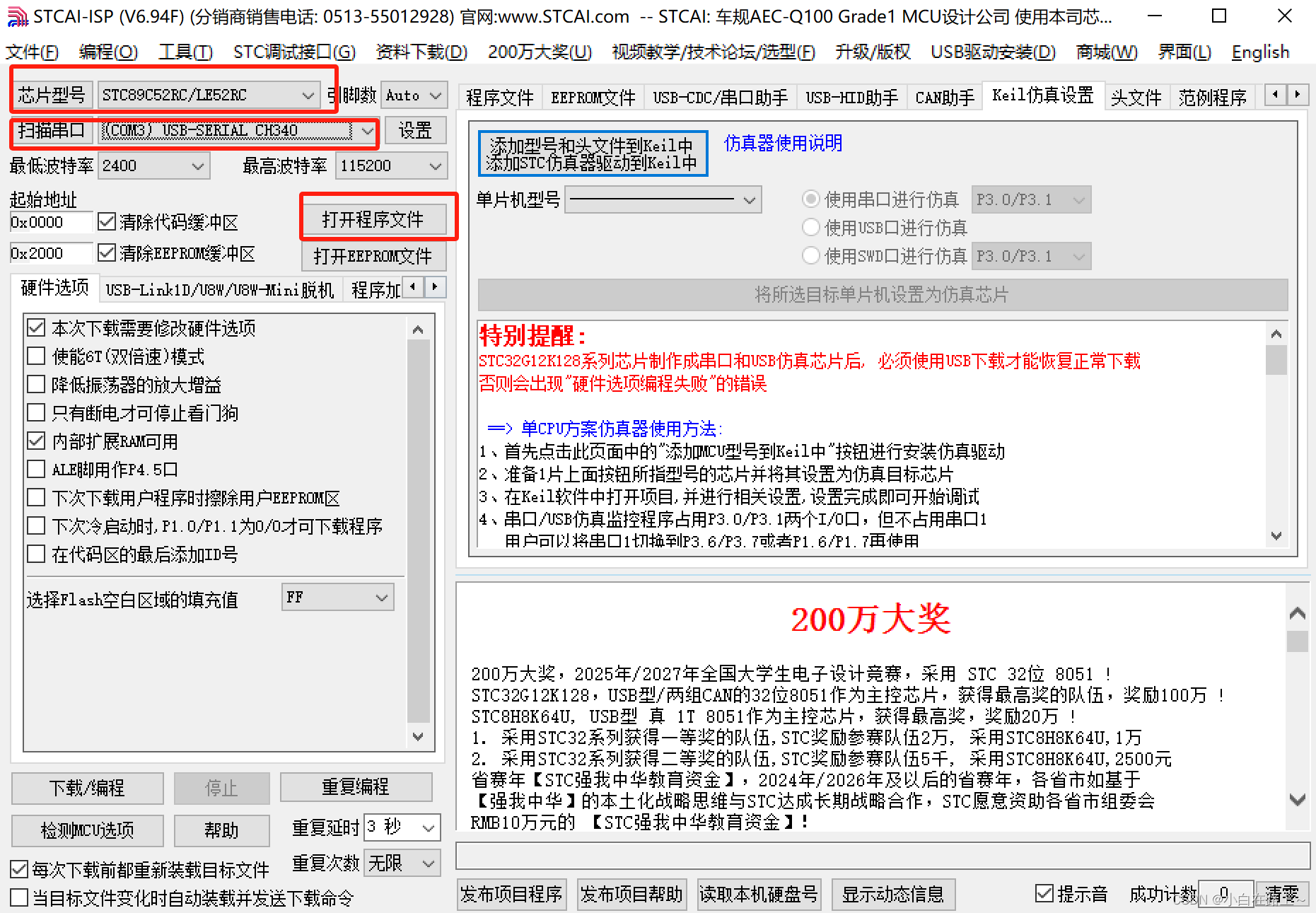Screen dimensions: 1316x913
Task: Click 0x0000 start address field
Action: [51, 222]
